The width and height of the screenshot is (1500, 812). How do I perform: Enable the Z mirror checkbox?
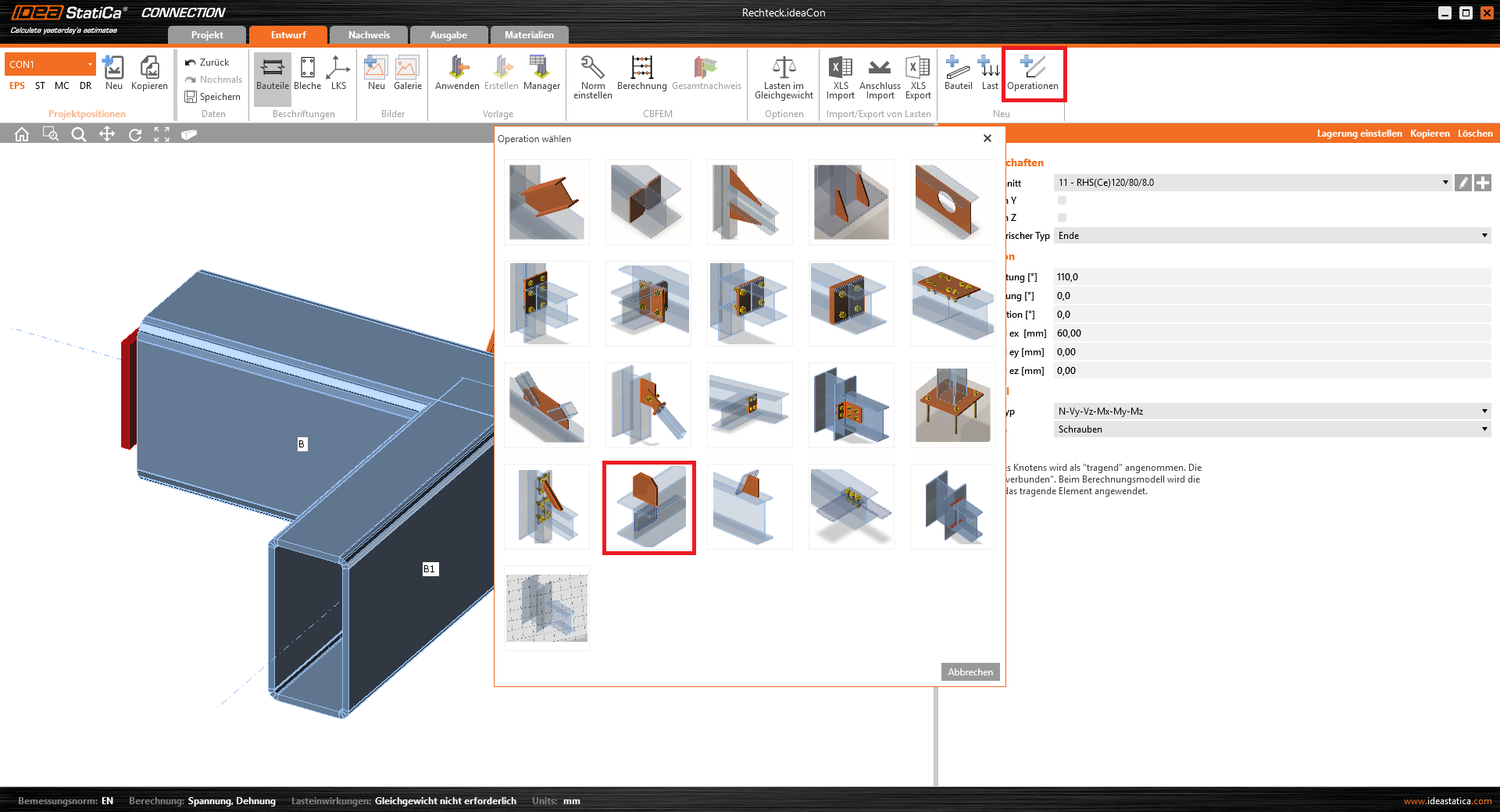(1062, 218)
